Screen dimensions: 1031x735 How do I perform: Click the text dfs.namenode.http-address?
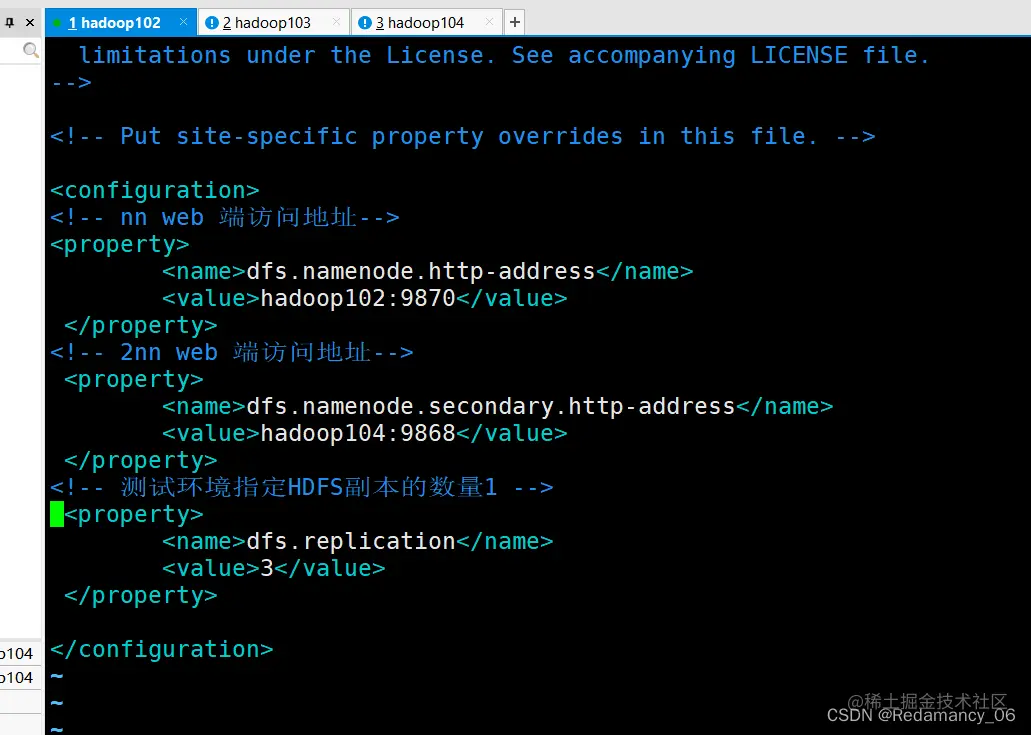(421, 272)
